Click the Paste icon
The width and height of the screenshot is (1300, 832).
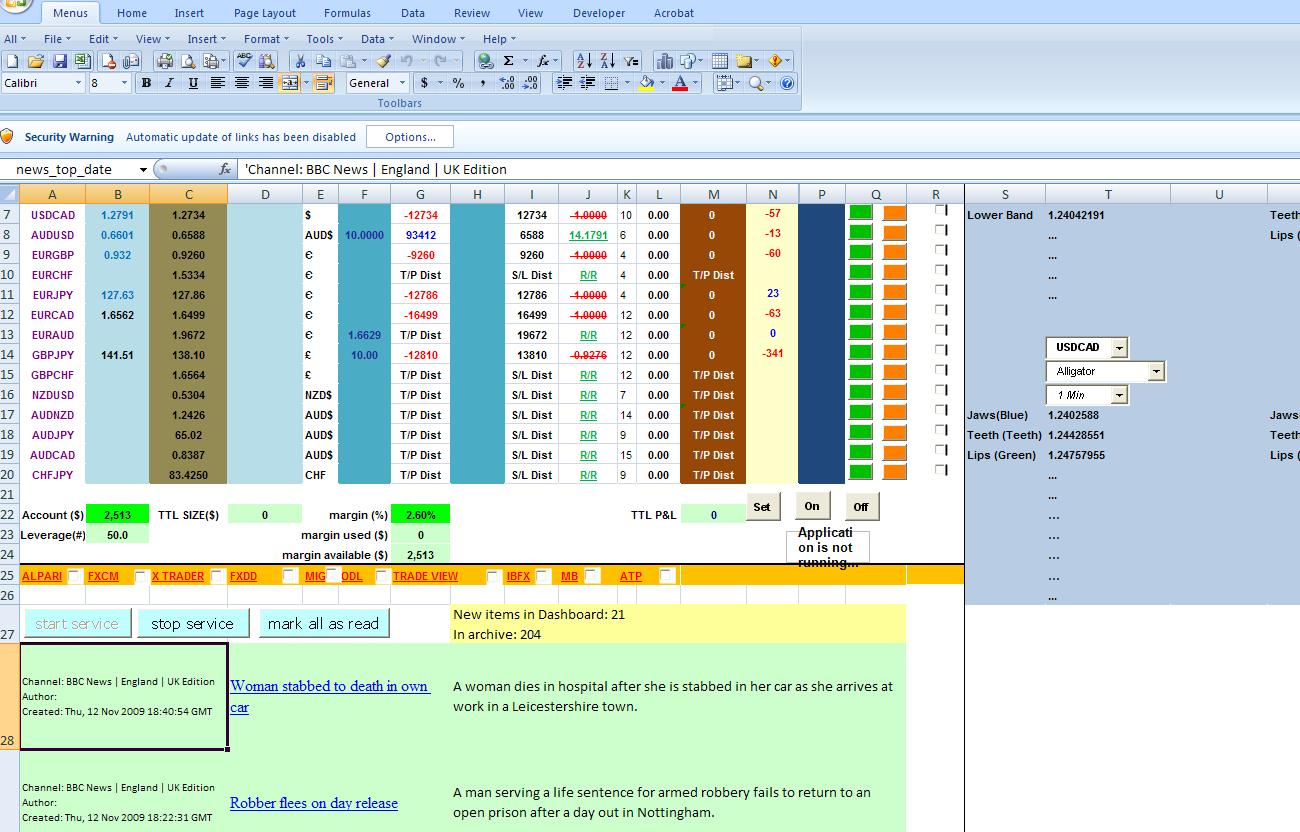click(348, 60)
